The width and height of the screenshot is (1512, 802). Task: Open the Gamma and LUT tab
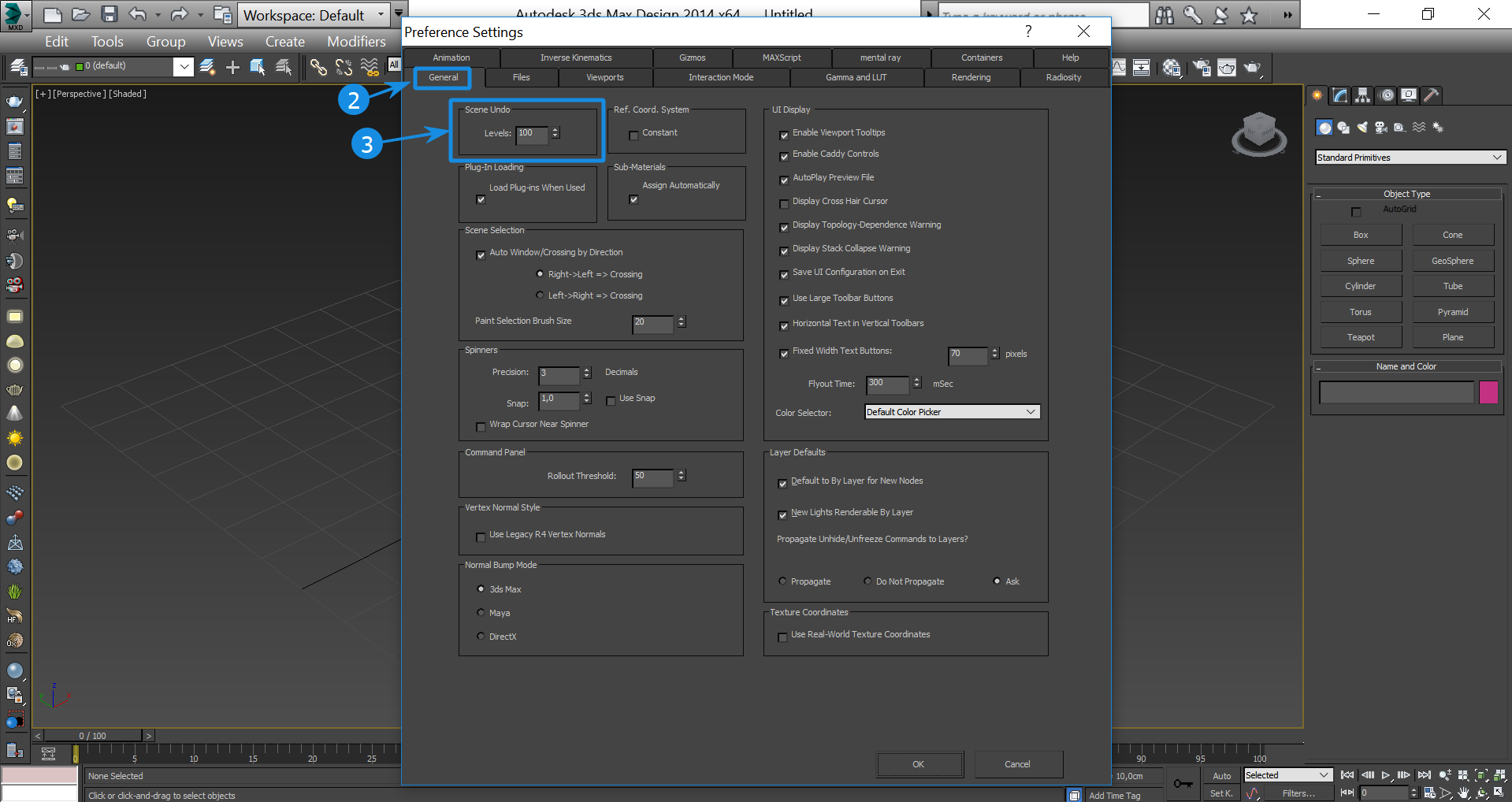click(856, 77)
